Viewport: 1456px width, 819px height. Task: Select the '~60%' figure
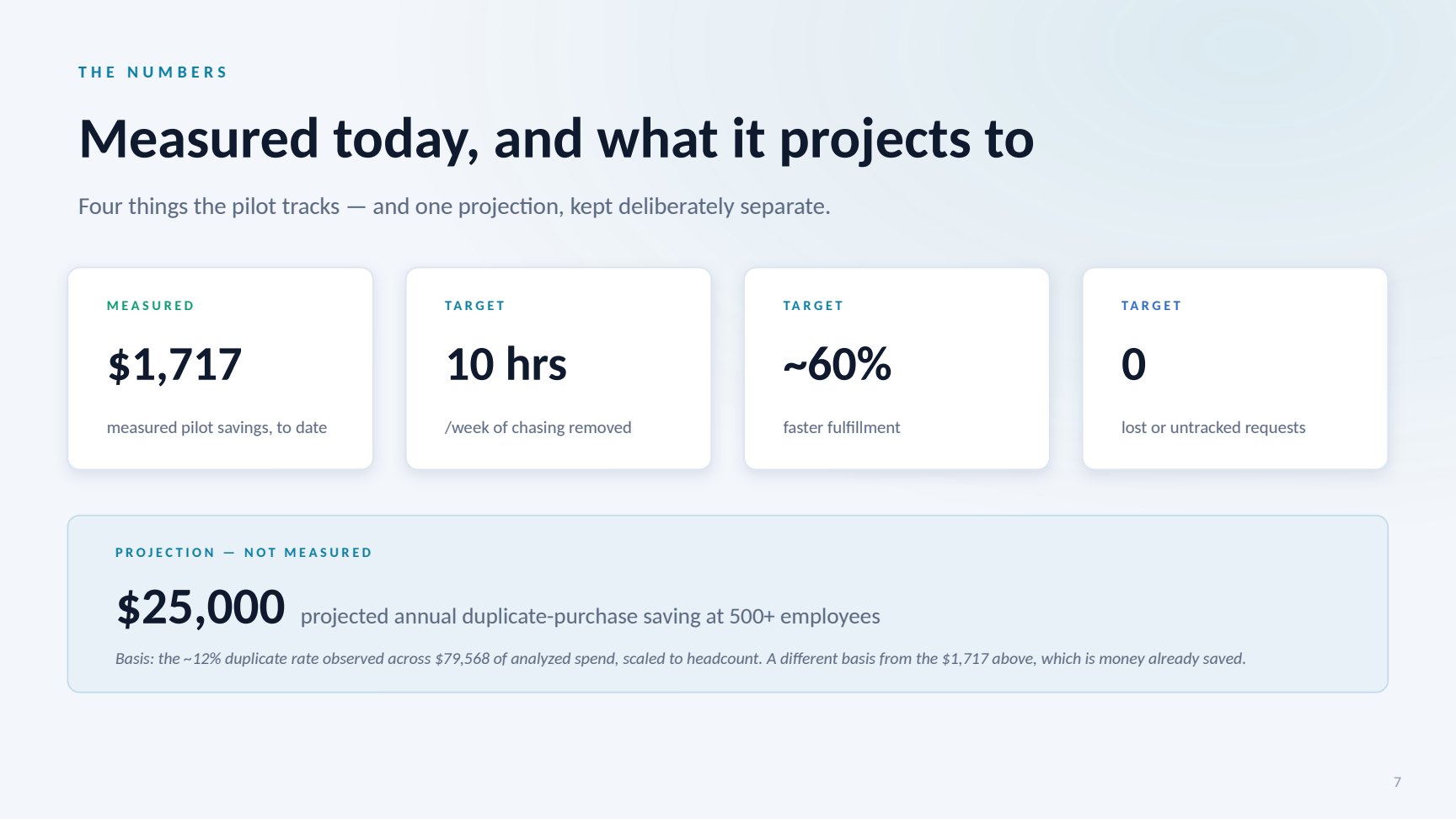pos(837,365)
